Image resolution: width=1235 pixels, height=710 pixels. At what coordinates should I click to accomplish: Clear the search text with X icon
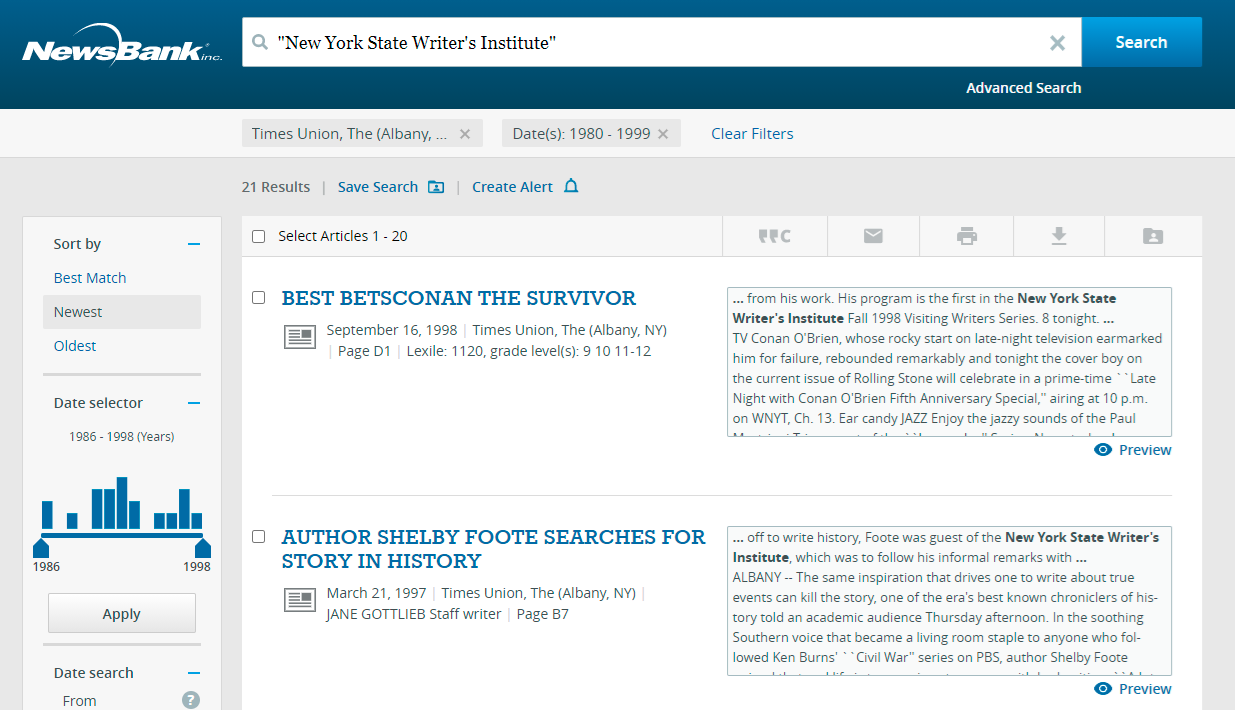(x=1057, y=43)
